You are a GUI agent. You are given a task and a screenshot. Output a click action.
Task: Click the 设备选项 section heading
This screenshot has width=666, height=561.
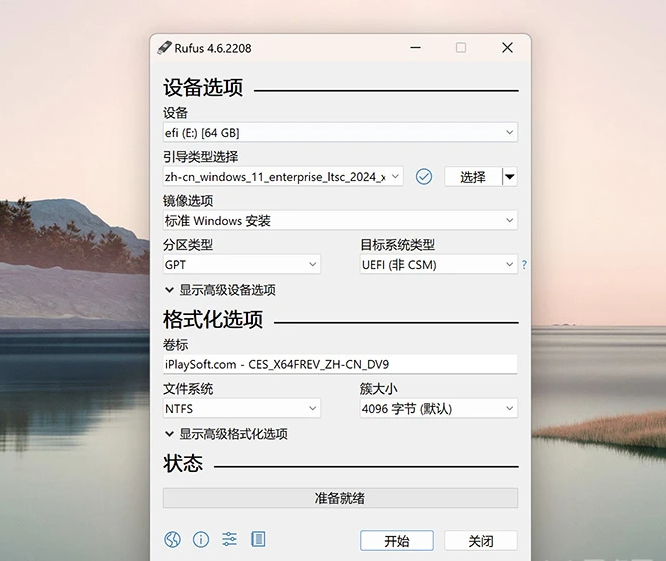pyautogui.click(x=203, y=88)
